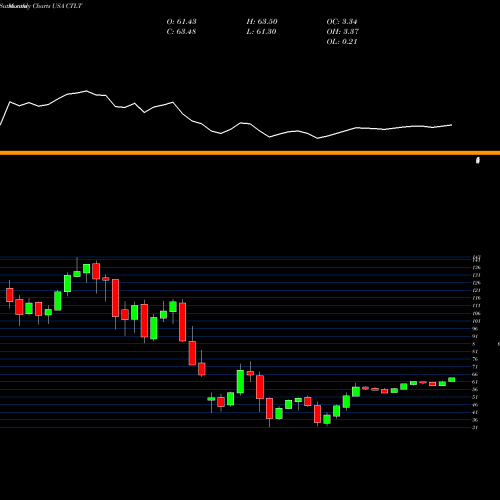The image size is (500, 500).
Task: Click the orange horizontal separator bar
Action: 250,153
